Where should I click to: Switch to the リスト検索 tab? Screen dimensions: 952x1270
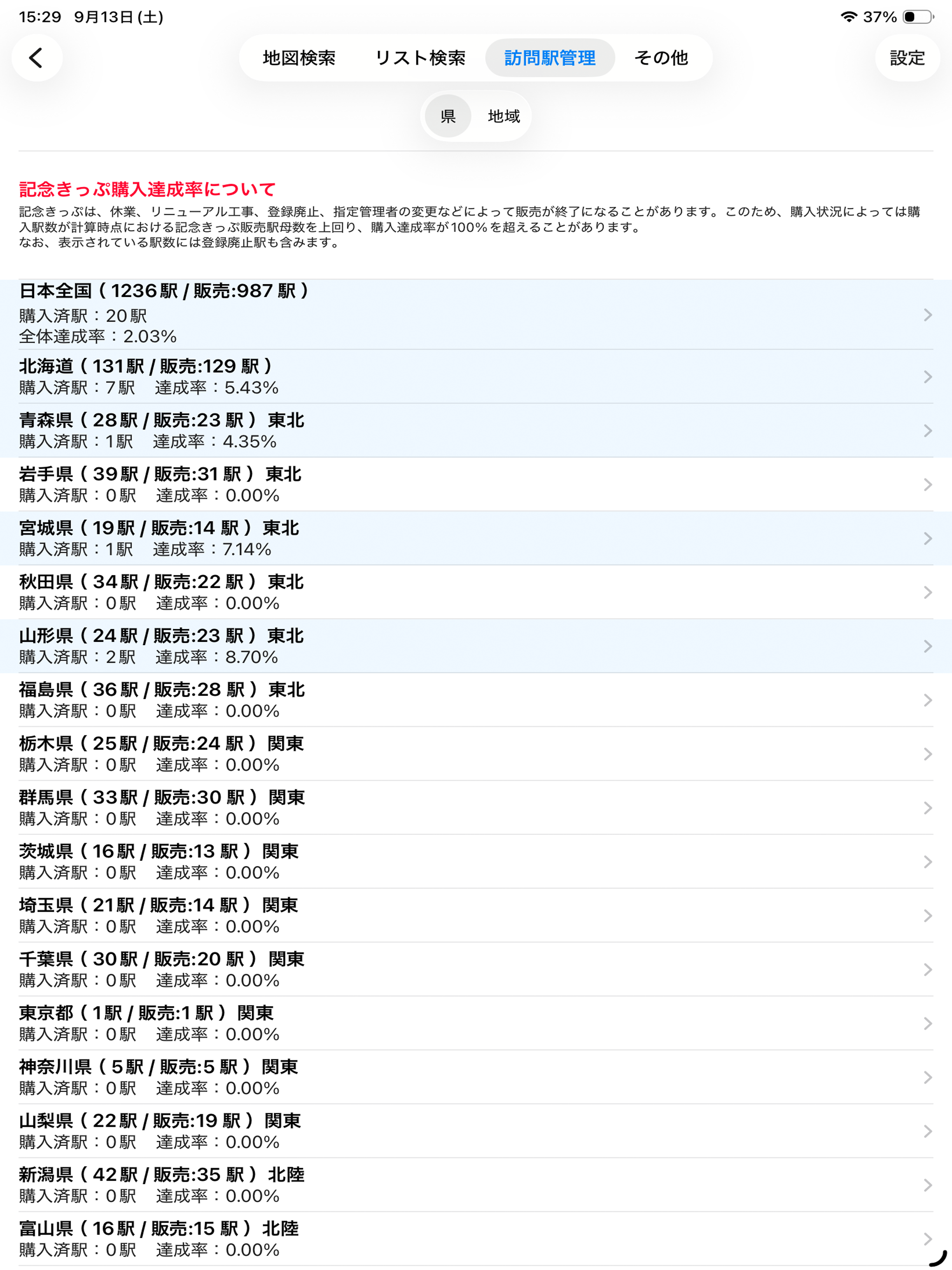420,58
